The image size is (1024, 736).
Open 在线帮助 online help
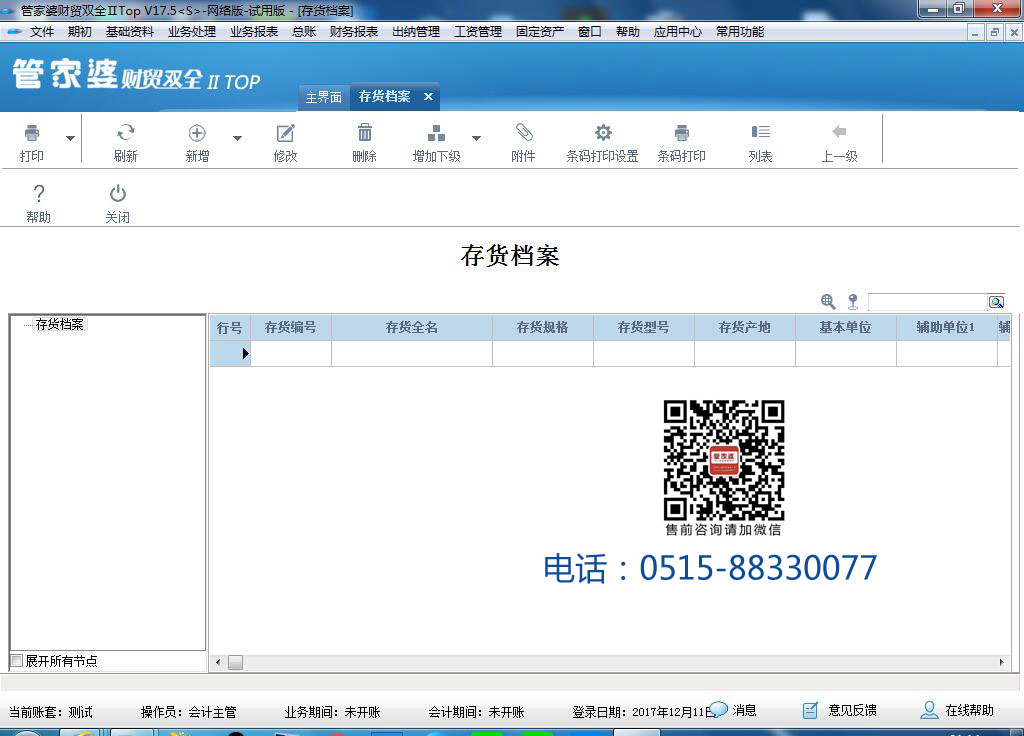click(x=957, y=711)
